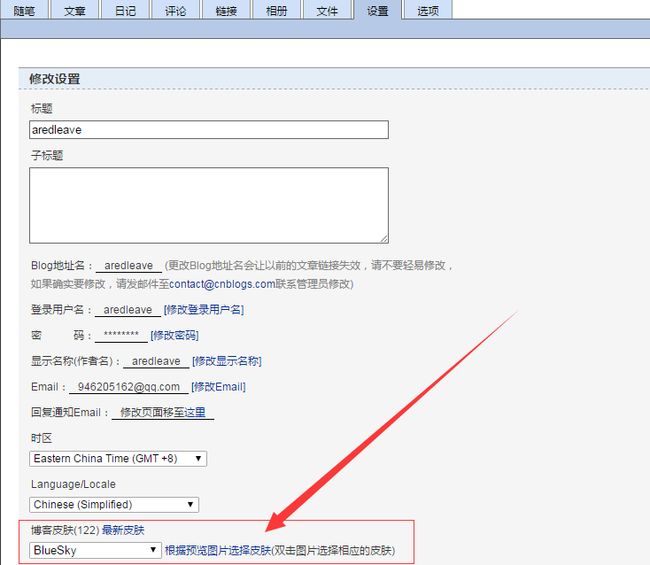Click the masked password value ********
The width and height of the screenshot is (650, 565).
pos(121,335)
